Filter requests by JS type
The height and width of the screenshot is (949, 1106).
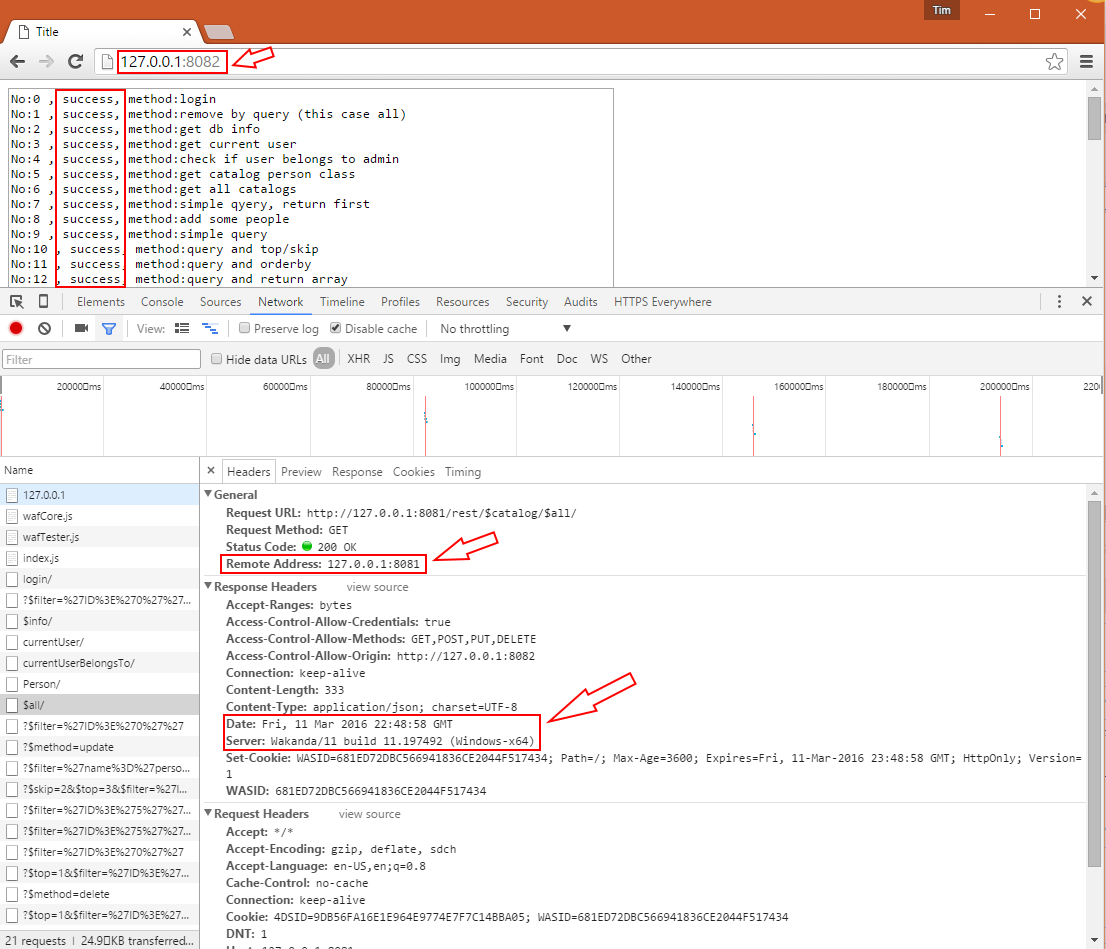(x=388, y=359)
